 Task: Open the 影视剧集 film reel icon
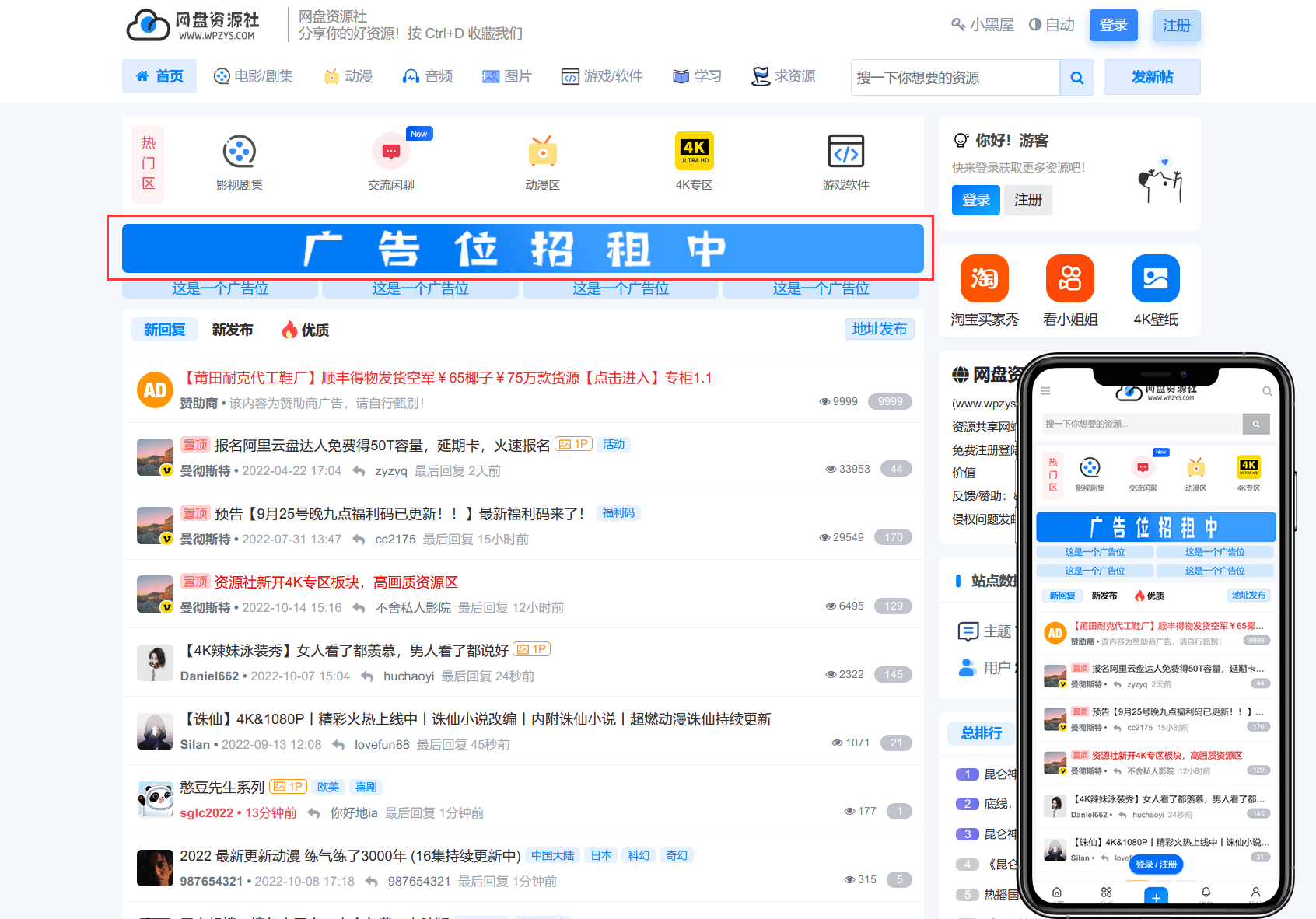click(240, 152)
